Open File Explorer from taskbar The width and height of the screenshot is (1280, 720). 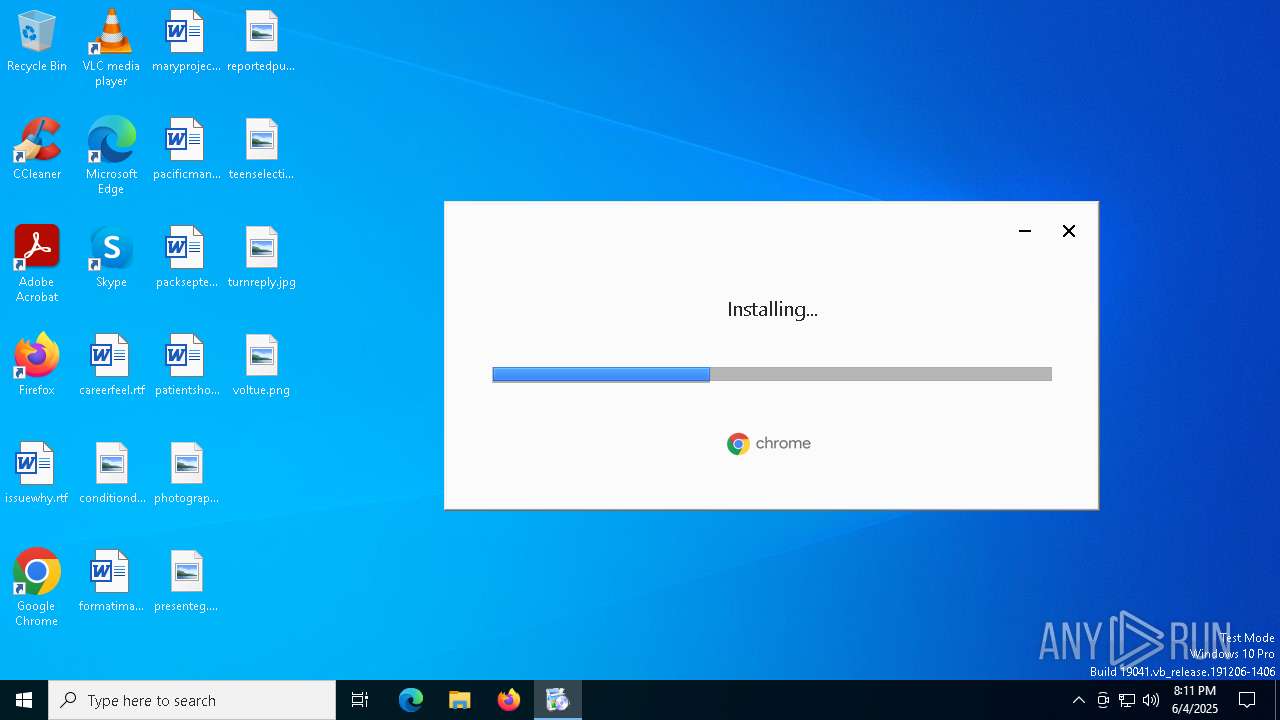click(460, 700)
